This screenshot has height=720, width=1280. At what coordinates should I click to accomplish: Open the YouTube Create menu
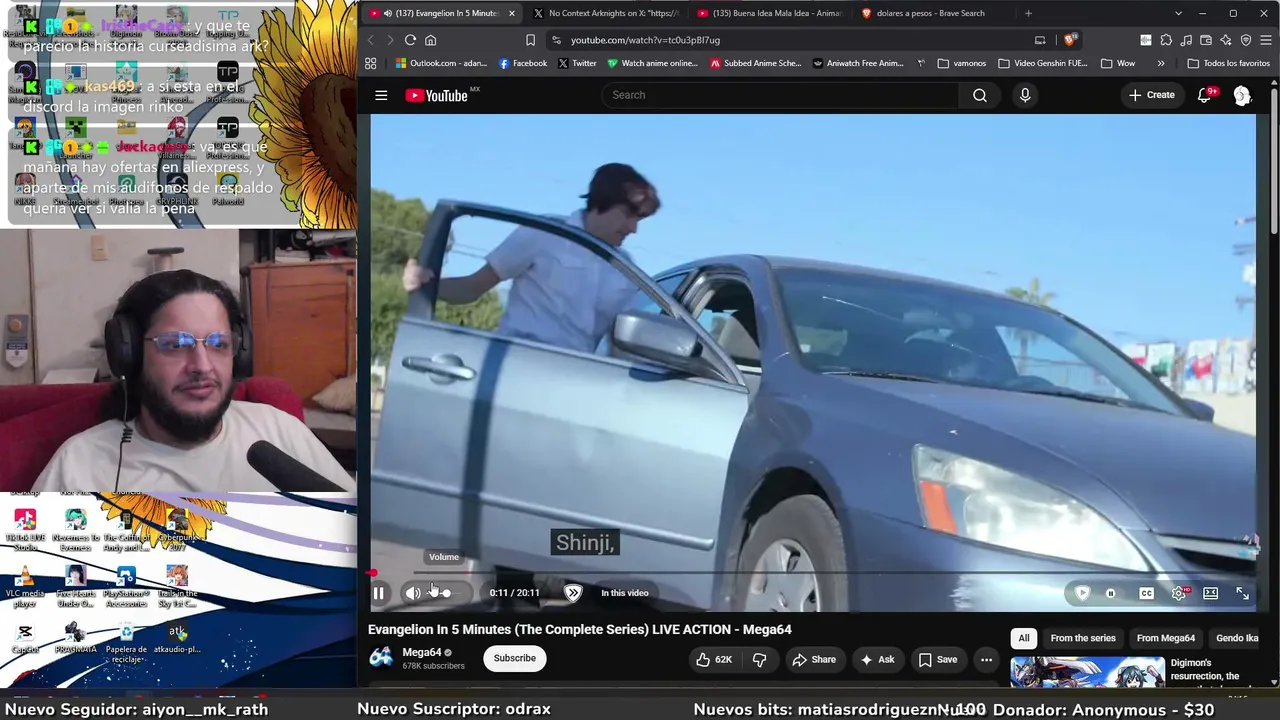1151,95
